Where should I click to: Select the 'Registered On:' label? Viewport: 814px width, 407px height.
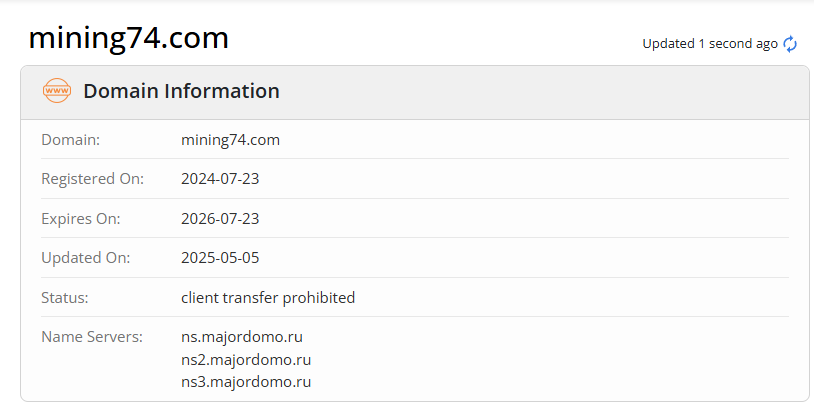tap(92, 179)
